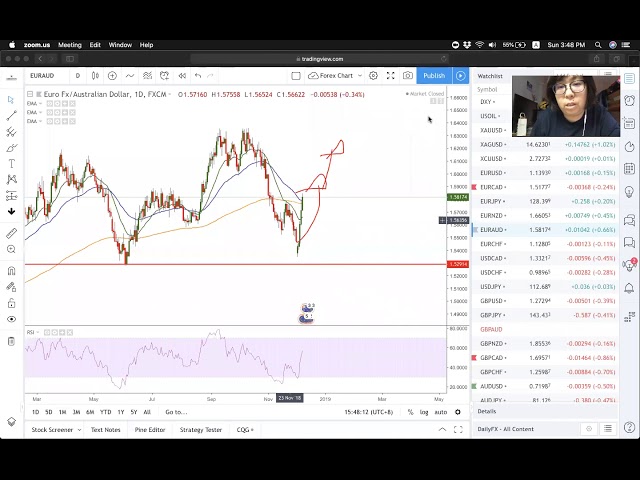This screenshot has width=640, height=480.
Task: Enable auto scale for chart
Action: tap(440, 412)
